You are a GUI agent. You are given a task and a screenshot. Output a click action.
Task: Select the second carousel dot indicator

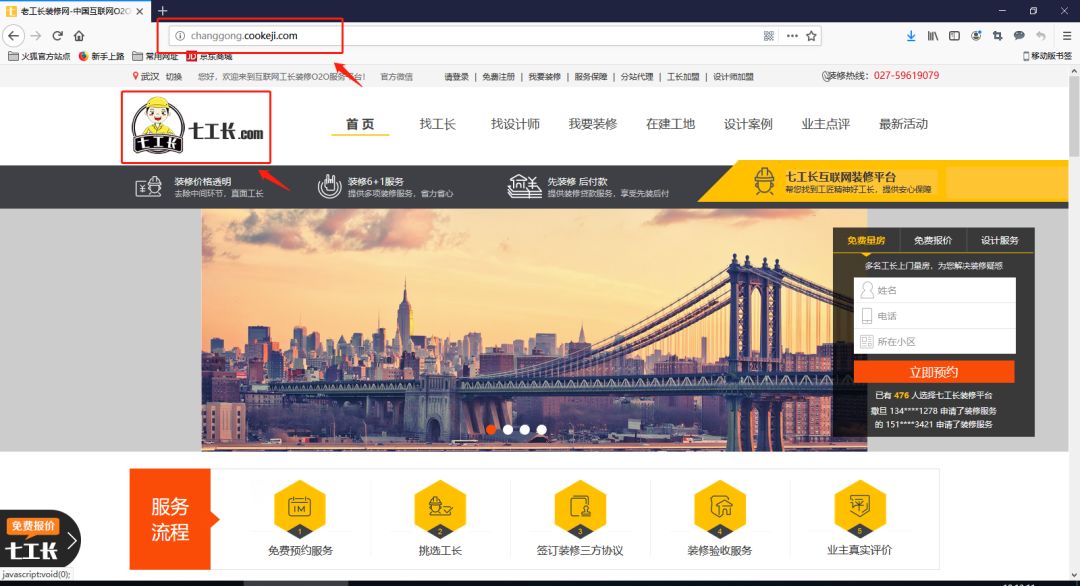508,429
